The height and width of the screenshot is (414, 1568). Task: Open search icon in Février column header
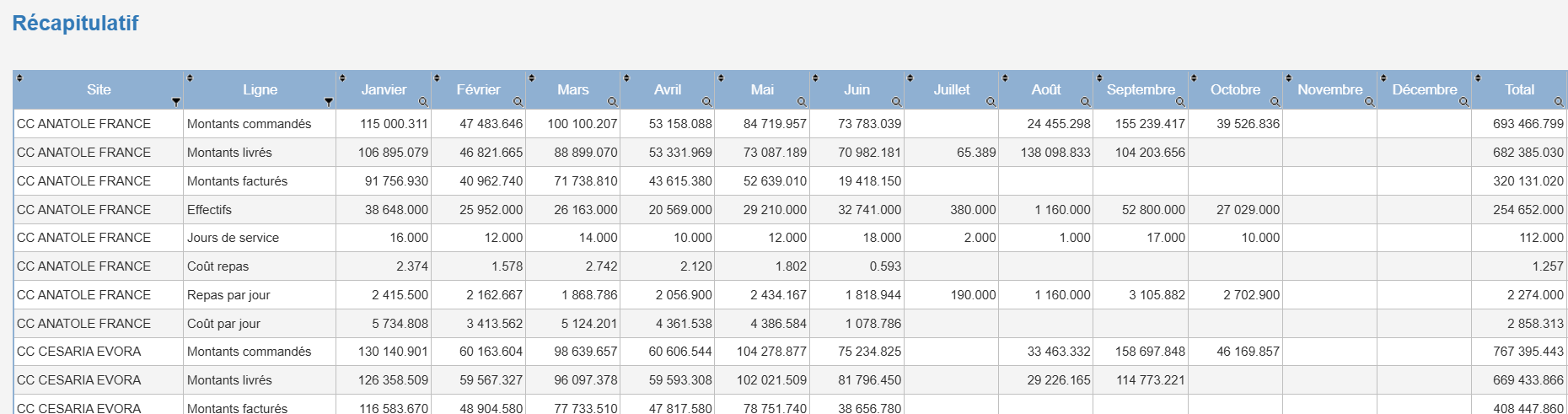pyautogui.click(x=518, y=102)
